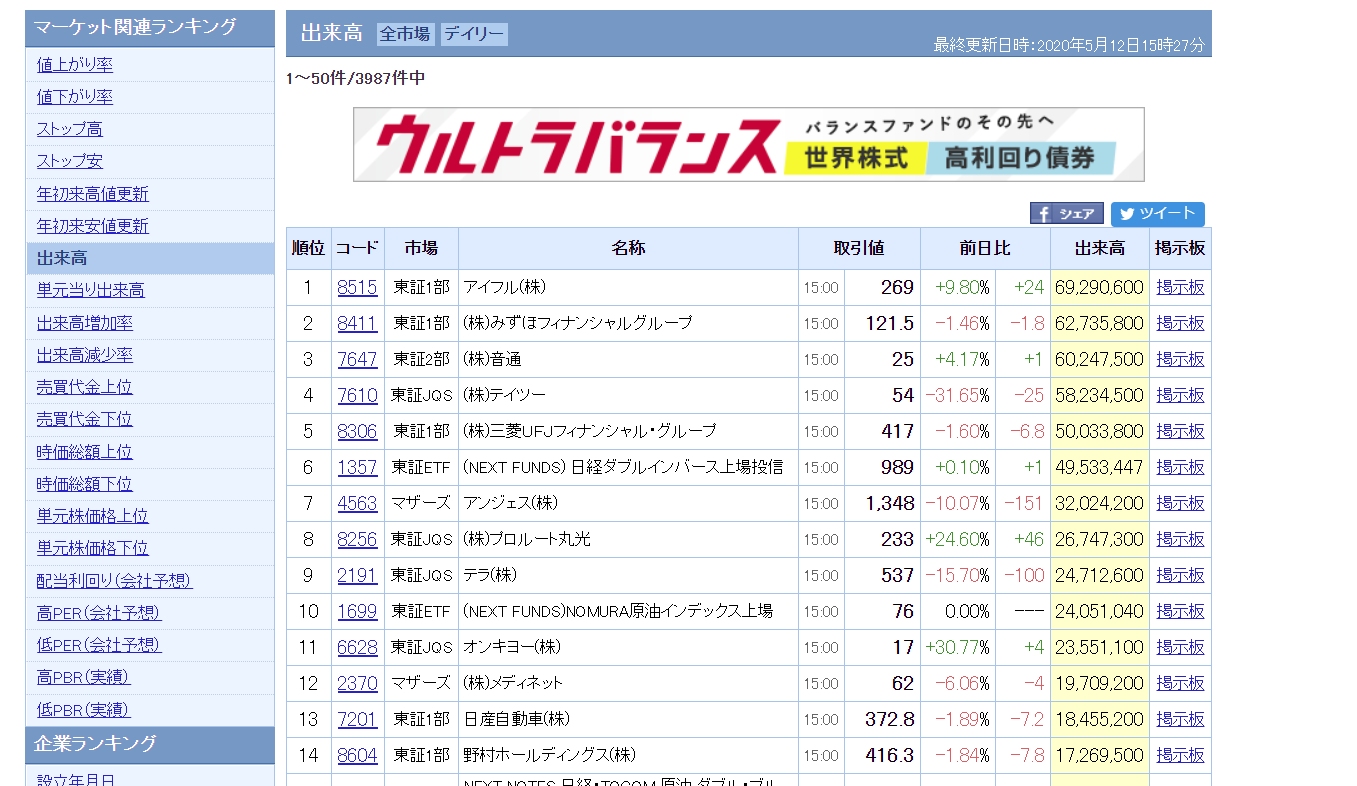Click the 企業ランキング section header

150,744
